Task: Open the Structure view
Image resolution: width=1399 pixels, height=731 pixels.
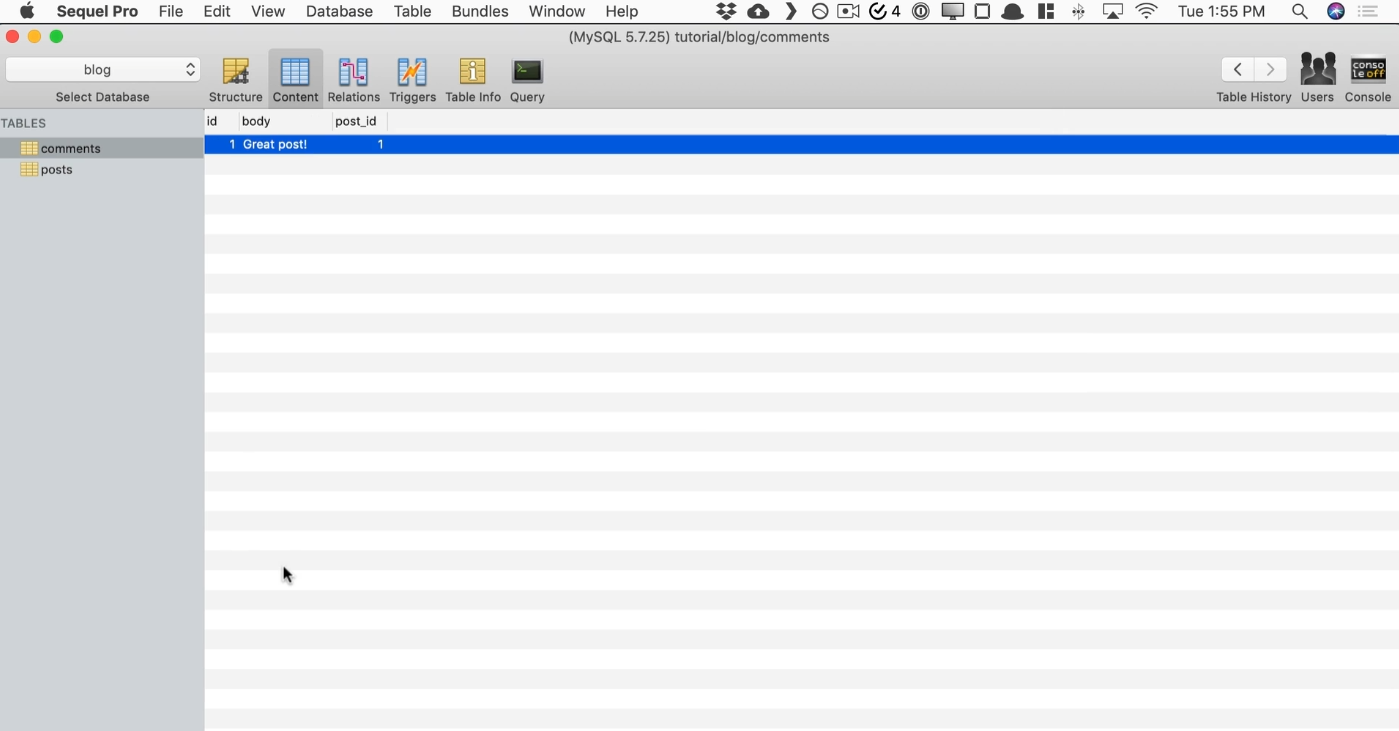Action: pos(236,79)
